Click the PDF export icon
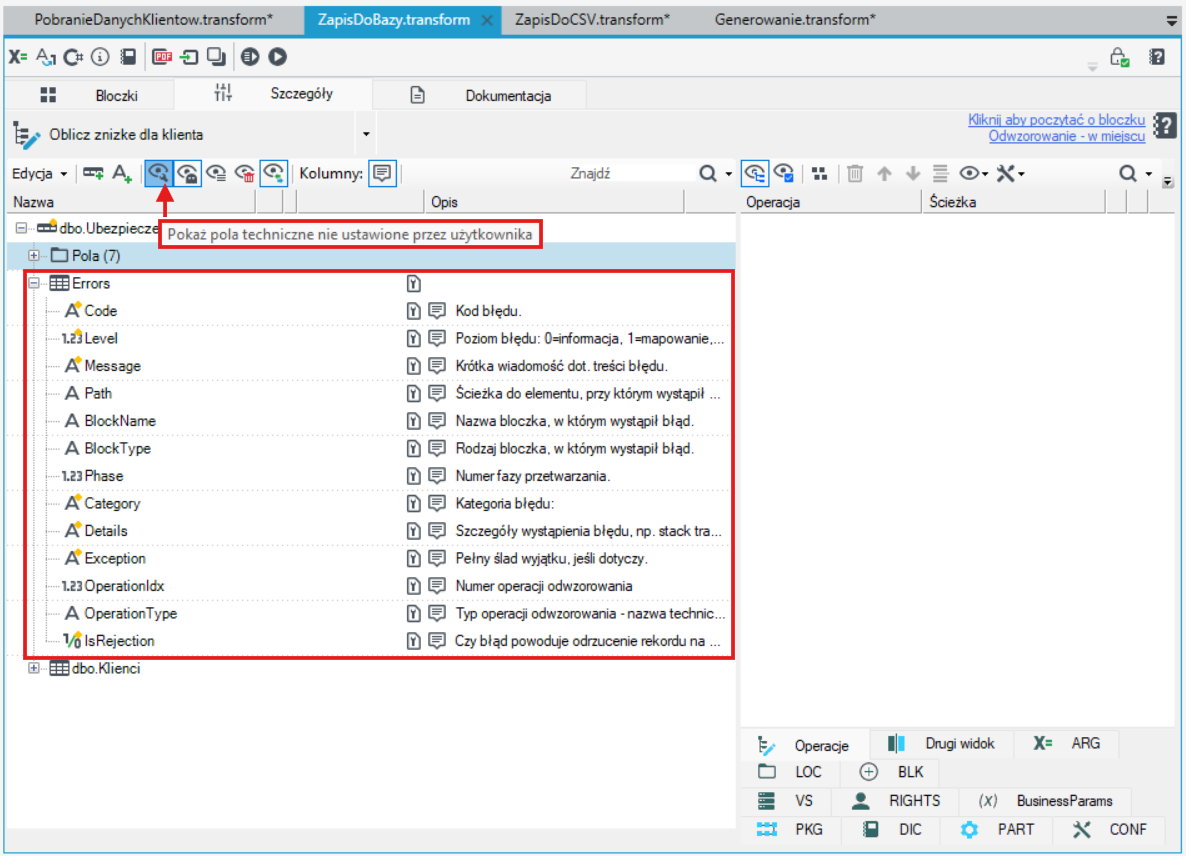 (162, 57)
